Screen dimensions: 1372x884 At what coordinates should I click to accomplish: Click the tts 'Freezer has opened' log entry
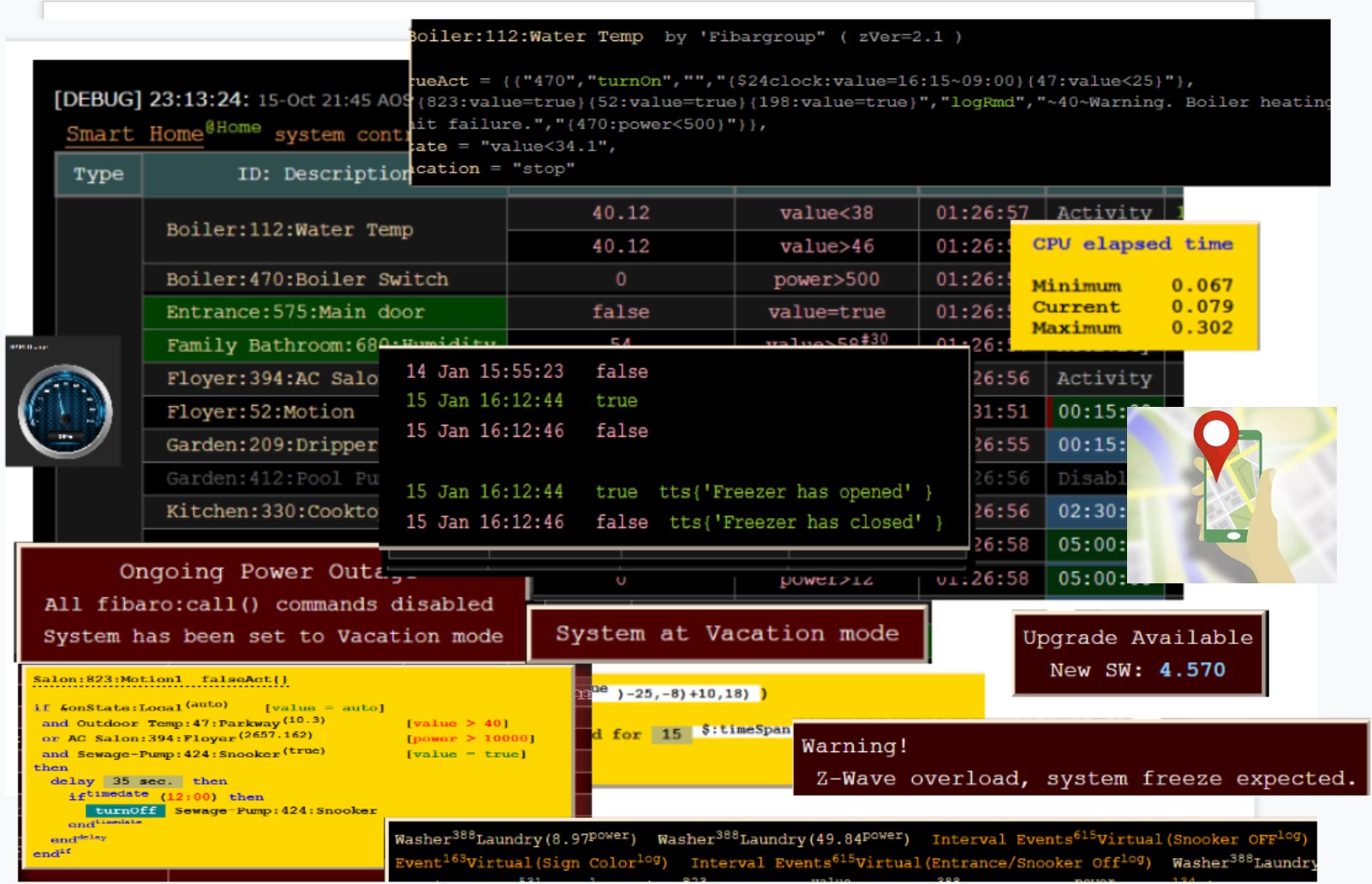668,492
